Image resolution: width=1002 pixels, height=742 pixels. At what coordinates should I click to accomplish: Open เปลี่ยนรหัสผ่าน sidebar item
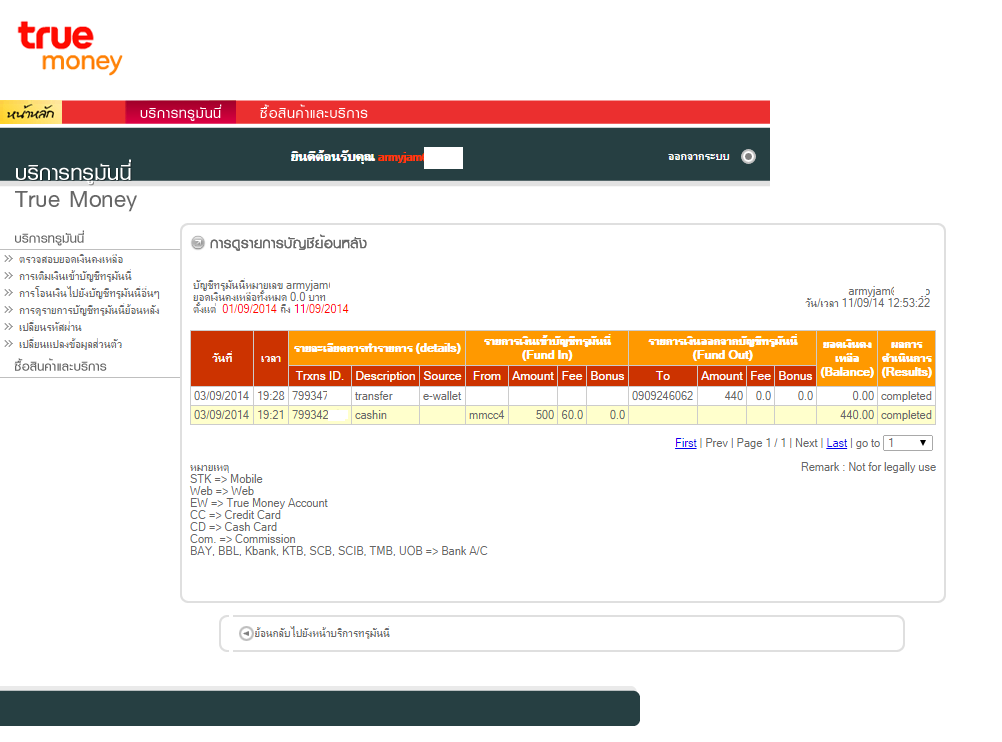coord(50,327)
